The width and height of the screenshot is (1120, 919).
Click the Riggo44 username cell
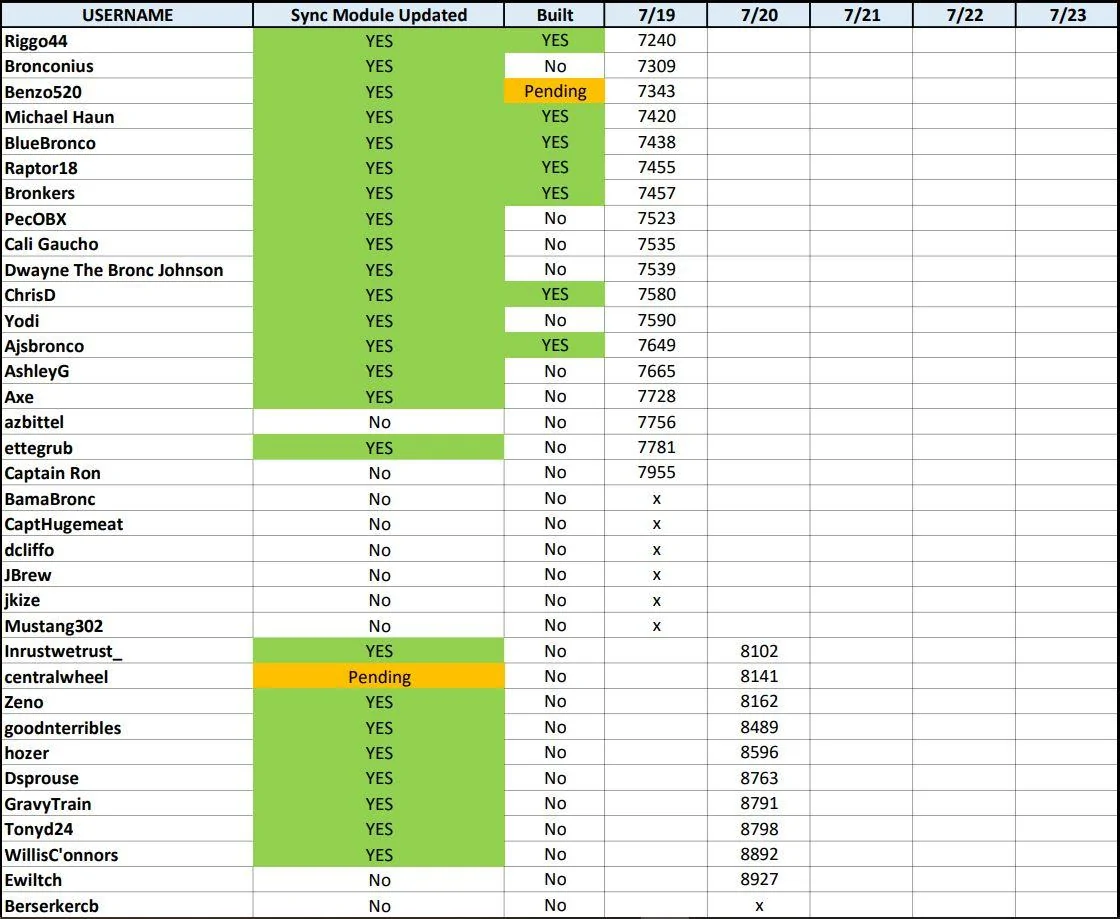click(x=127, y=41)
